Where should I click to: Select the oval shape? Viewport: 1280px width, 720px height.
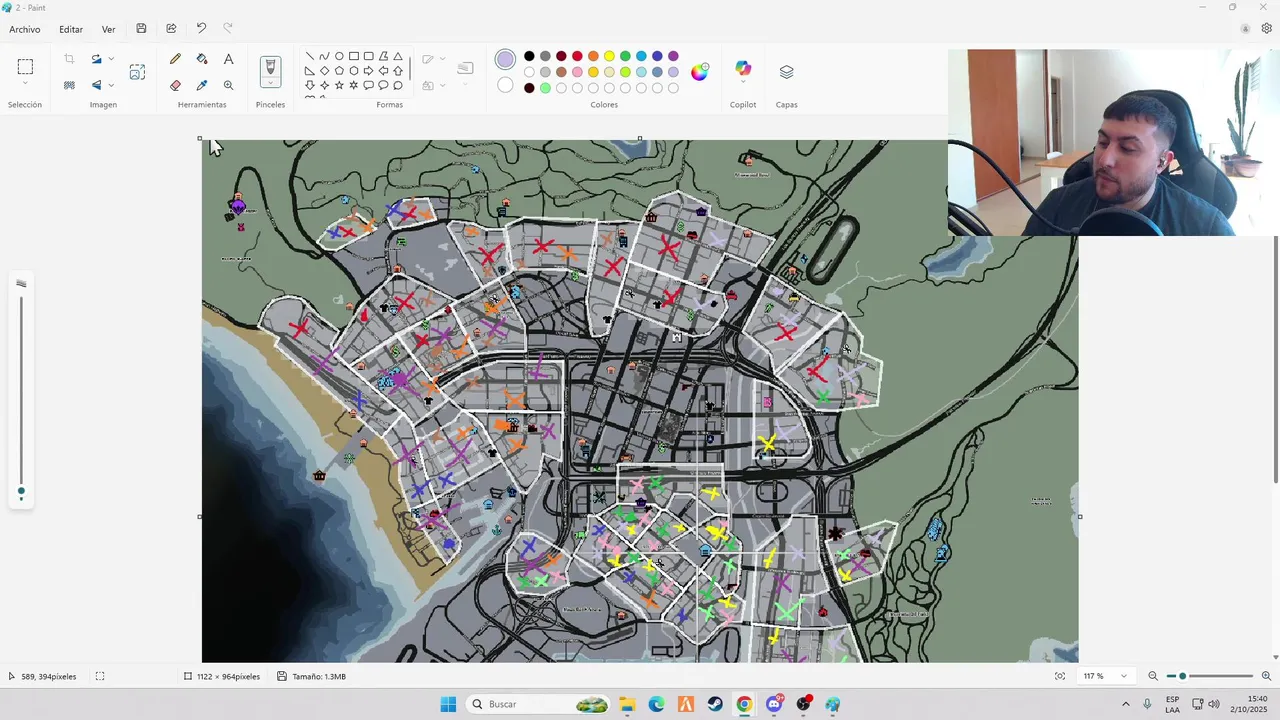tap(339, 56)
